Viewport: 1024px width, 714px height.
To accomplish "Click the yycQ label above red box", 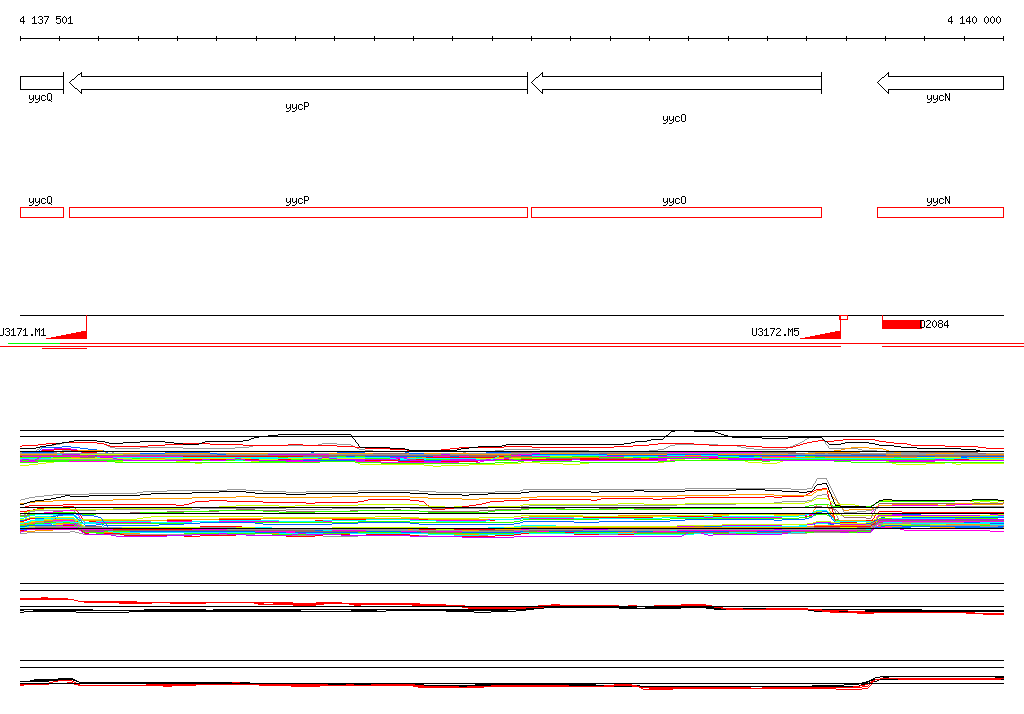I will pos(40,201).
